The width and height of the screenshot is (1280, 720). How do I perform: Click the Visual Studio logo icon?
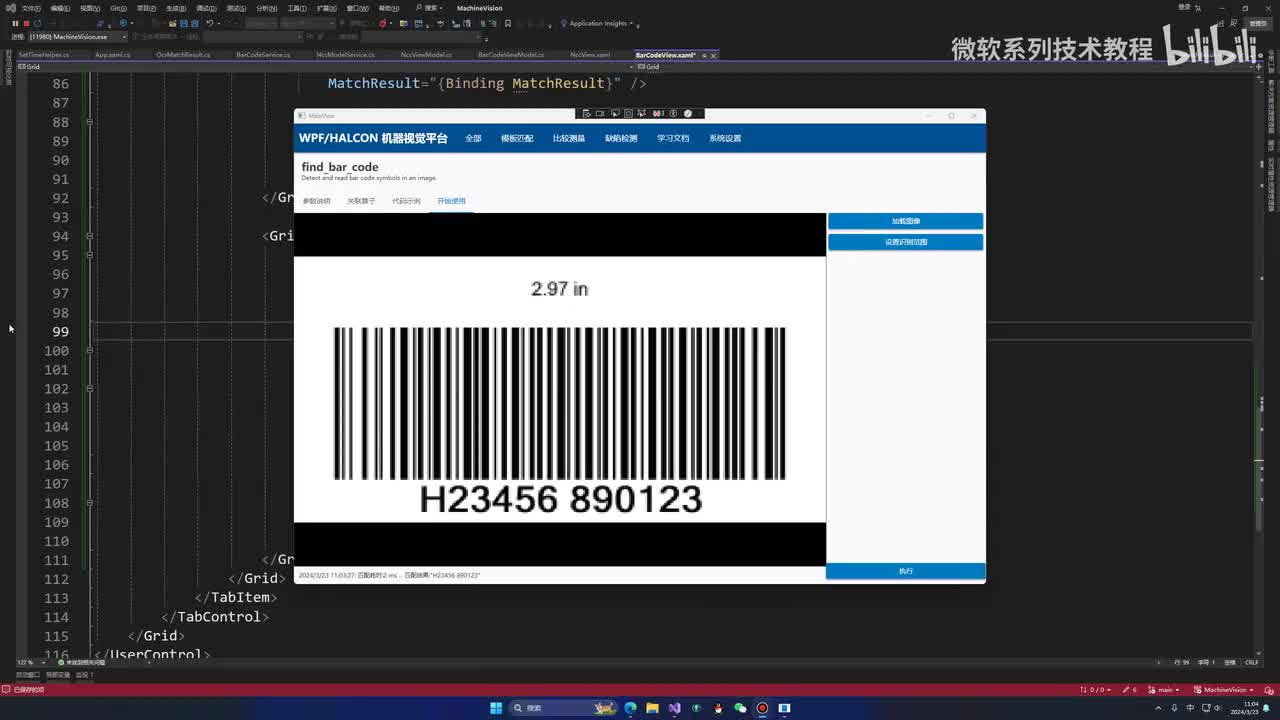pyautogui.click(x=9, y=8)
